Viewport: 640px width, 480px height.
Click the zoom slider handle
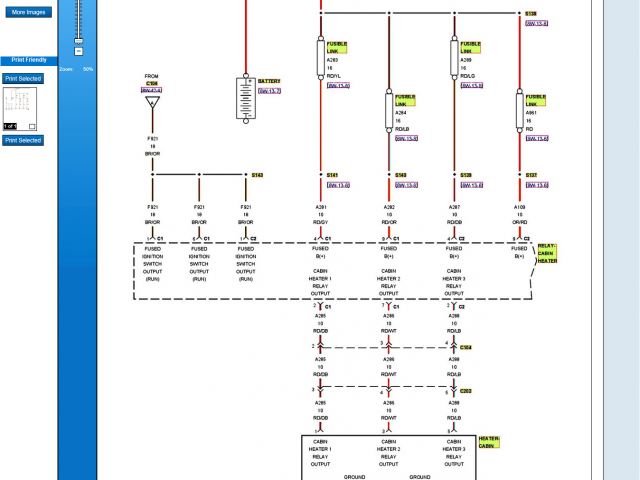coord(77,42)
